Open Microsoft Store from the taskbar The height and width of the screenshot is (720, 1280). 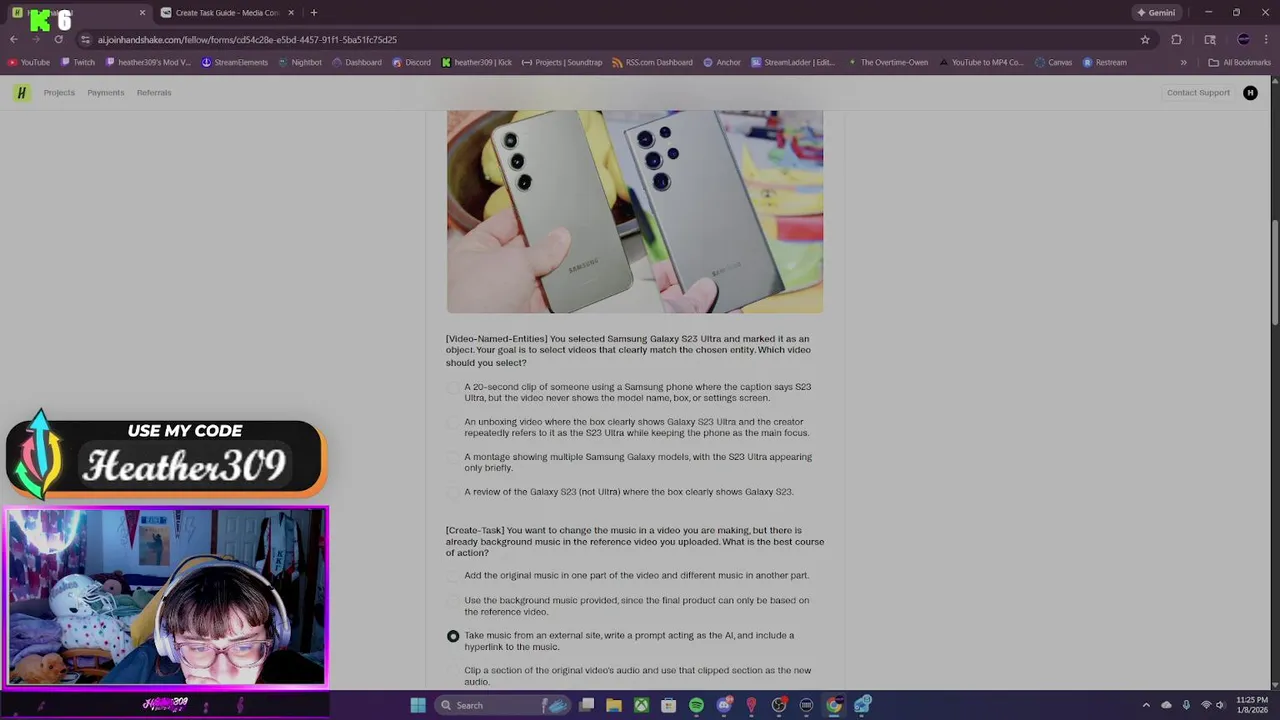(668, 705)
